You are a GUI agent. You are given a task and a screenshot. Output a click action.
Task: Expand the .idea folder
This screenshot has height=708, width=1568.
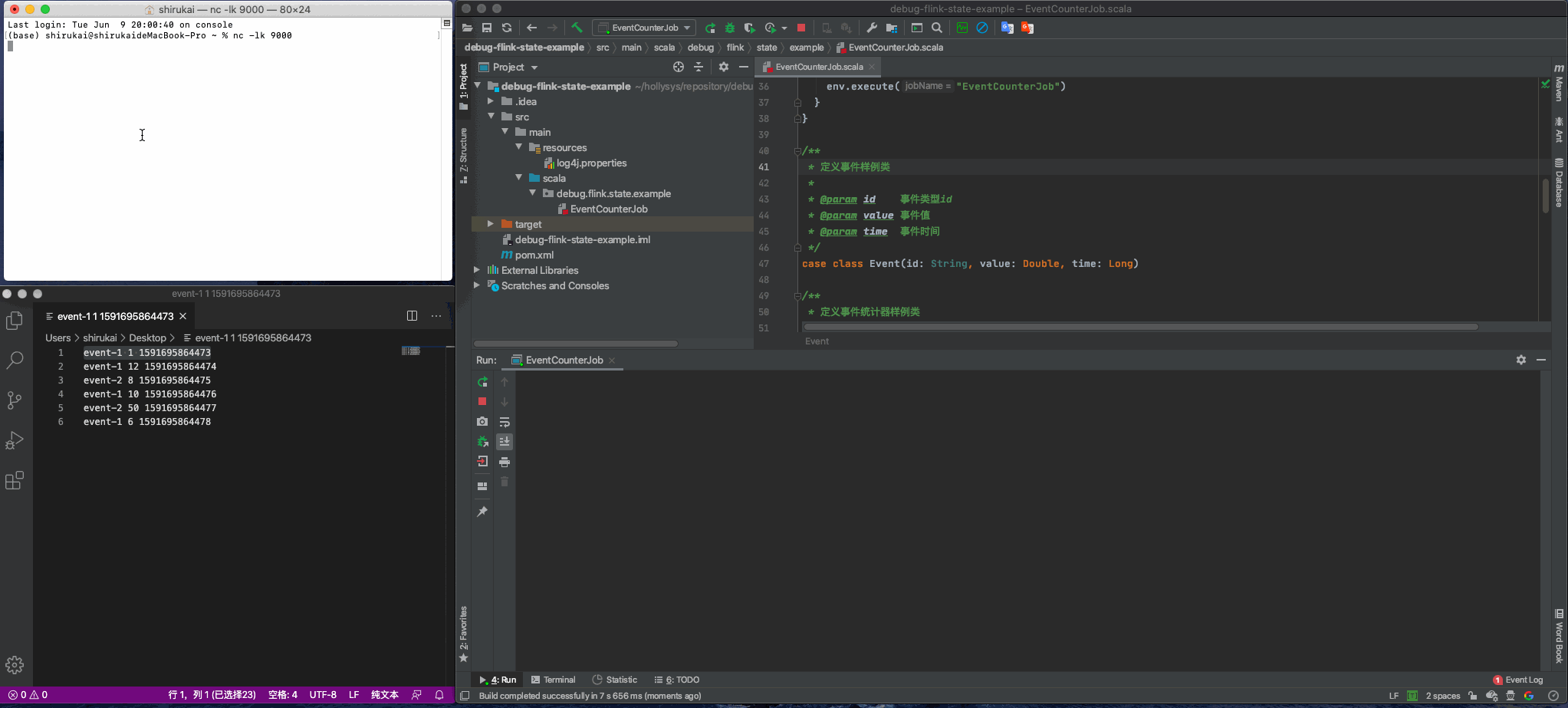tap(491, 100)
